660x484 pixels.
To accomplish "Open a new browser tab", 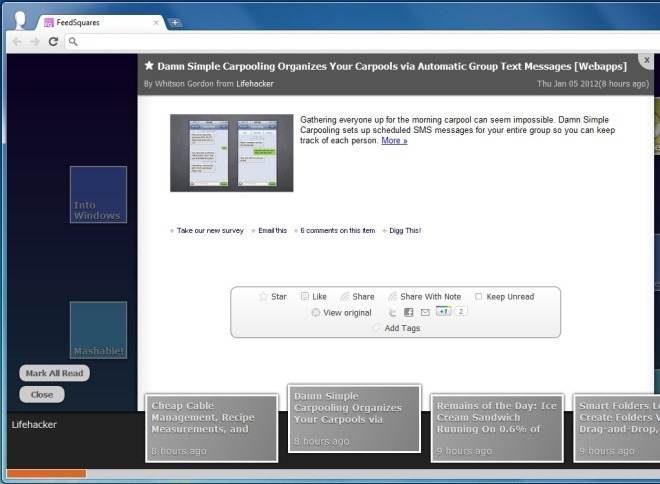I will 175,22.
